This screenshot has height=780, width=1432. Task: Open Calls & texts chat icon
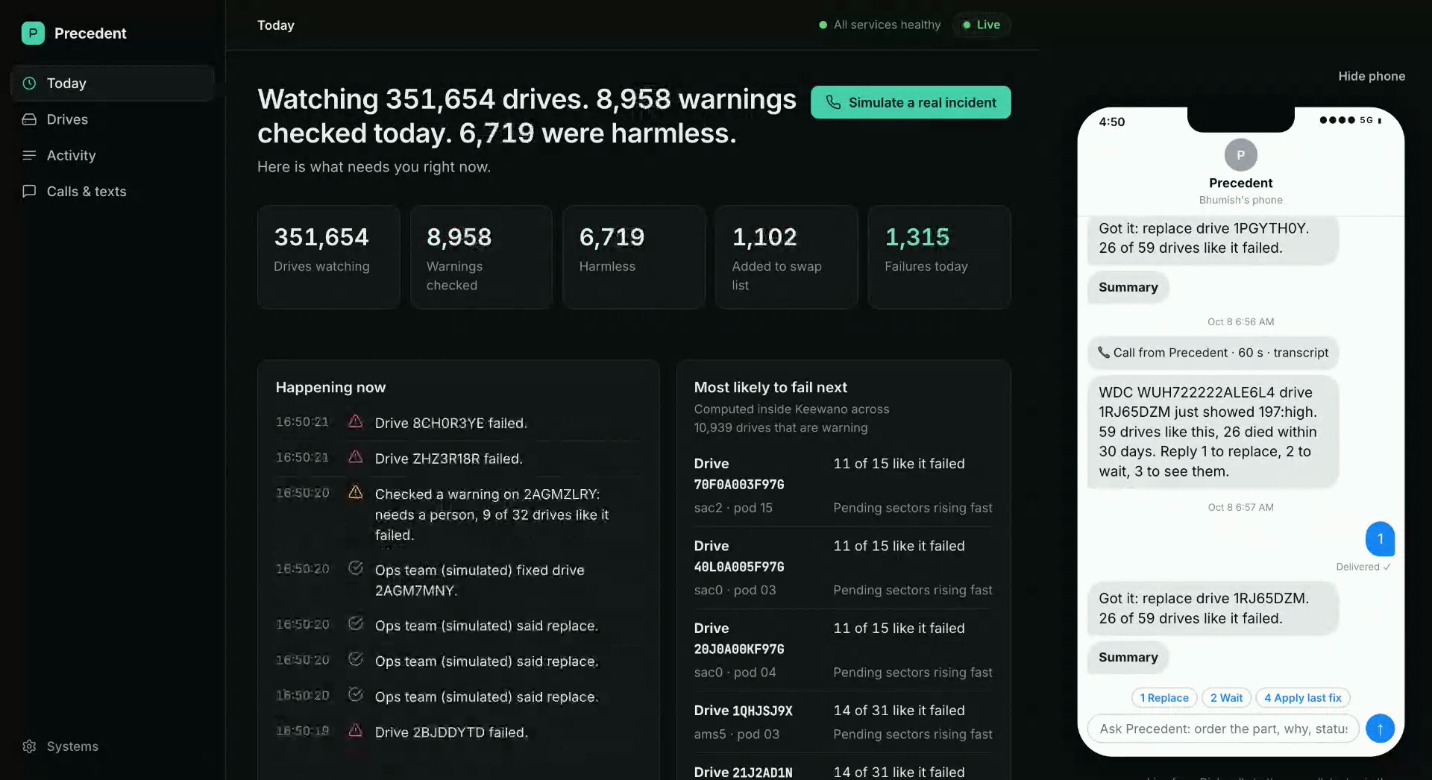[x=29, y=191]
